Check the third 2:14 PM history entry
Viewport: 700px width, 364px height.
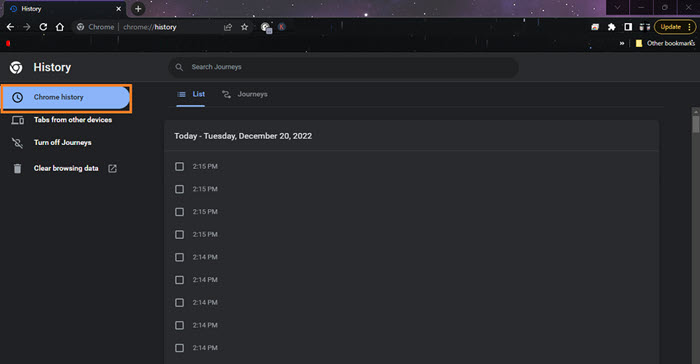(x=179, y=303)
